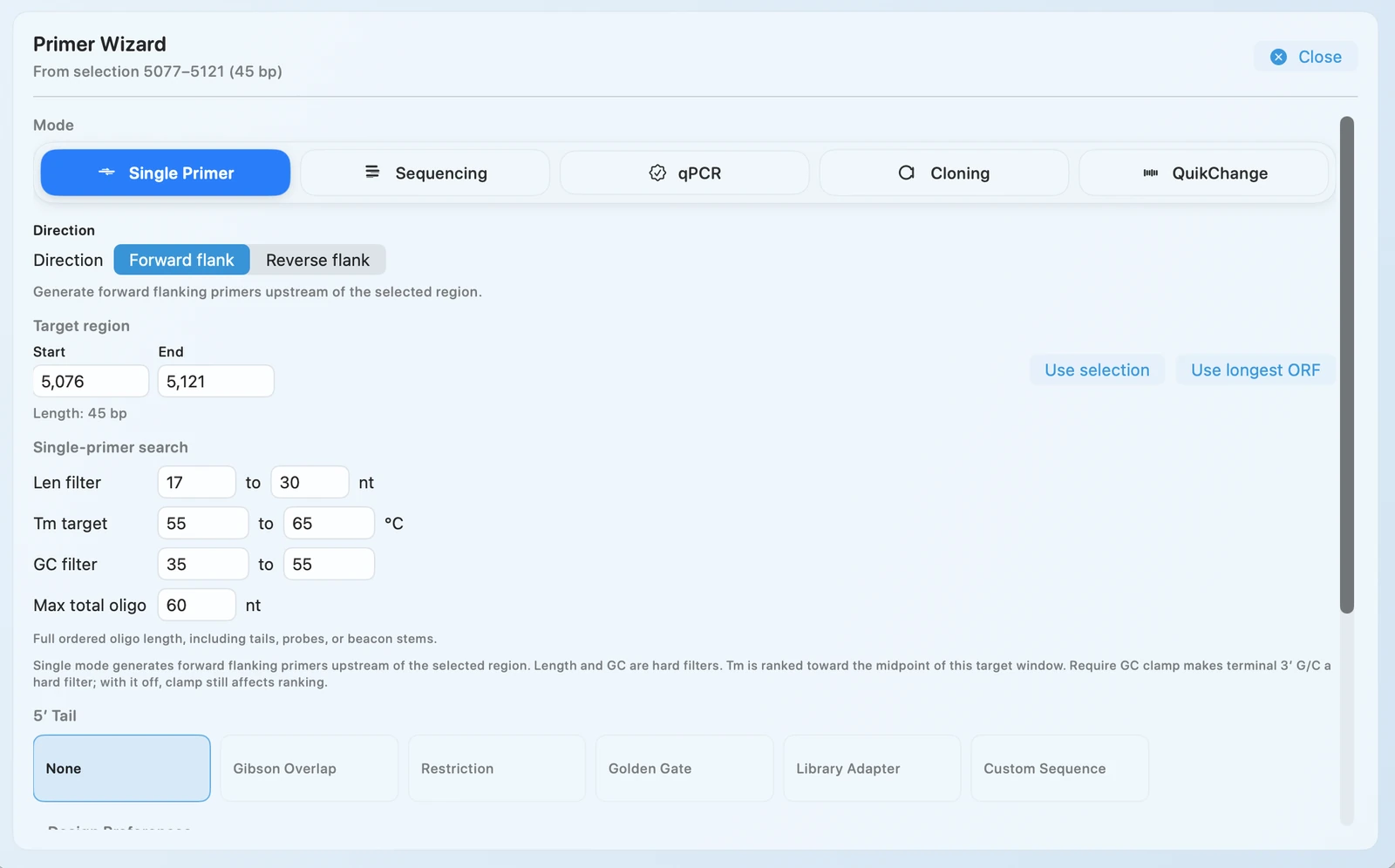Click the target region End field
Viewport: 1395px width, 868px height.
click(x=215, y=381)
